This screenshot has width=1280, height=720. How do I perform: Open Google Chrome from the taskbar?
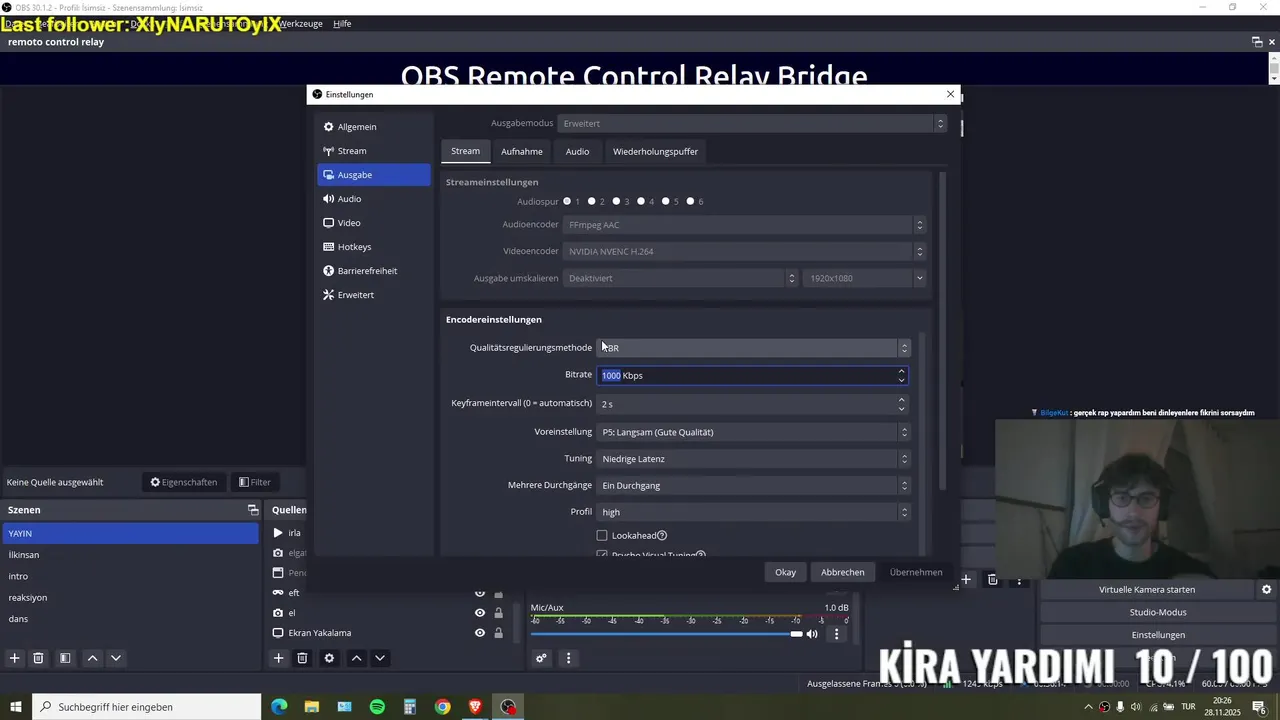442,707
